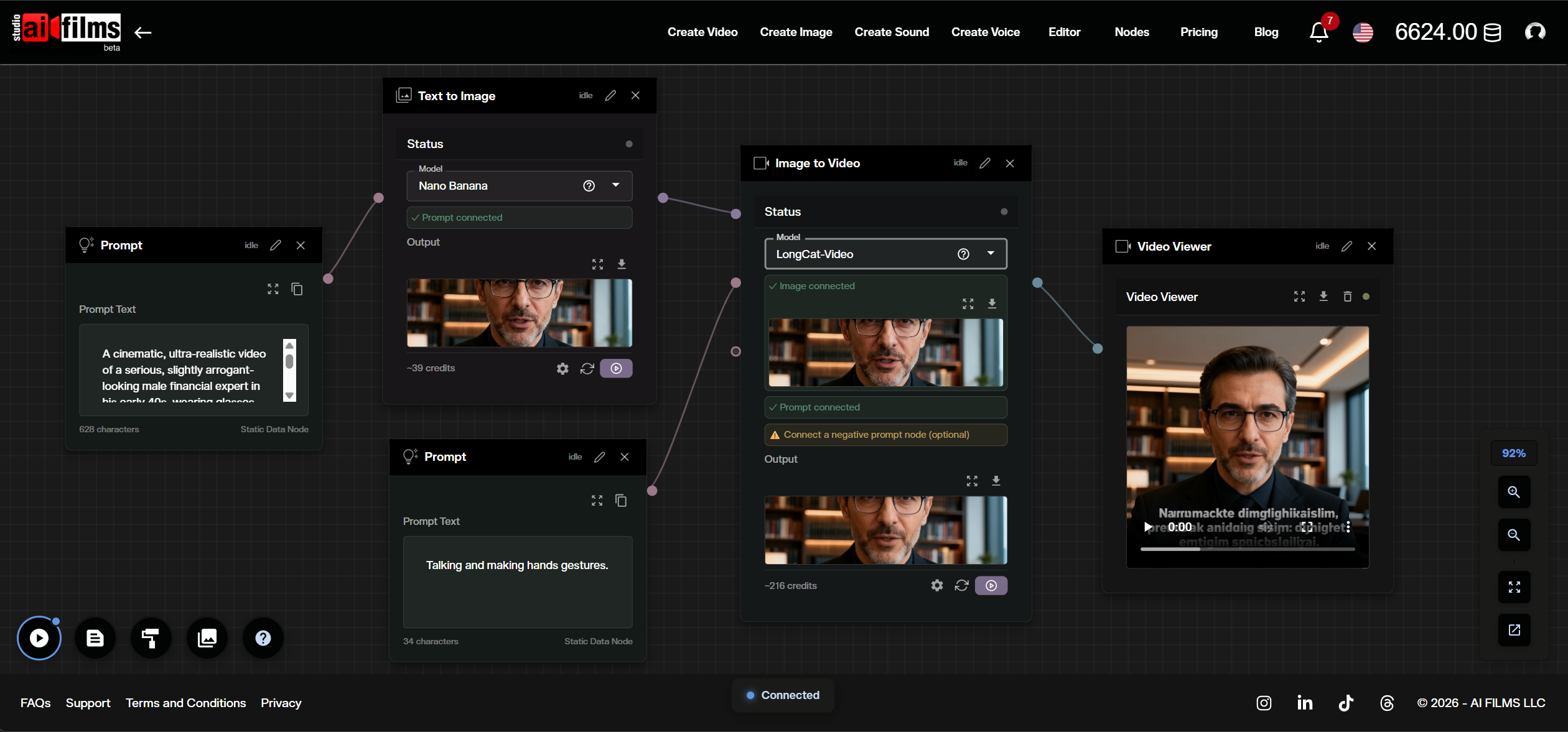Open the LongCat-Video model dropdown
Screen dimensions: 1568x732
point(990,254)
